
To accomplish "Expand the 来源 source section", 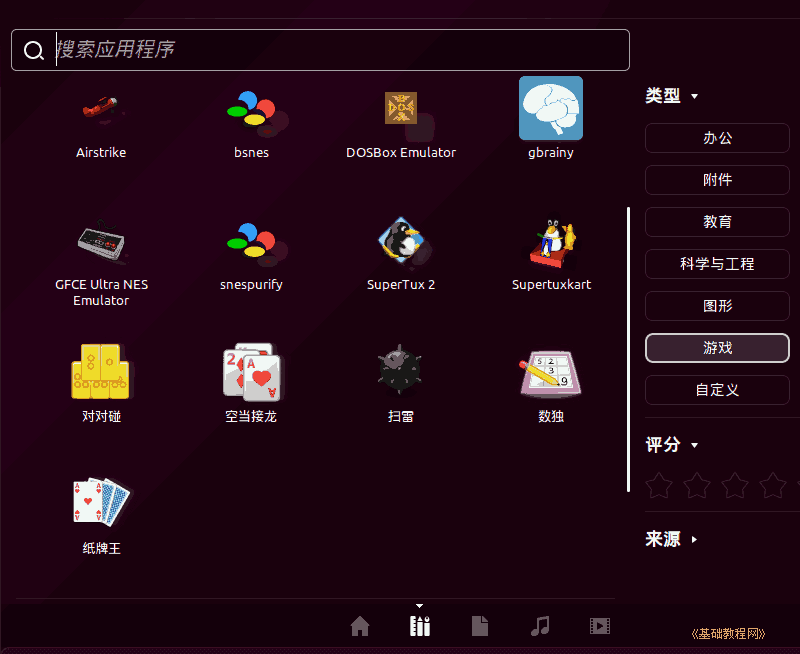I will (671, 539).
